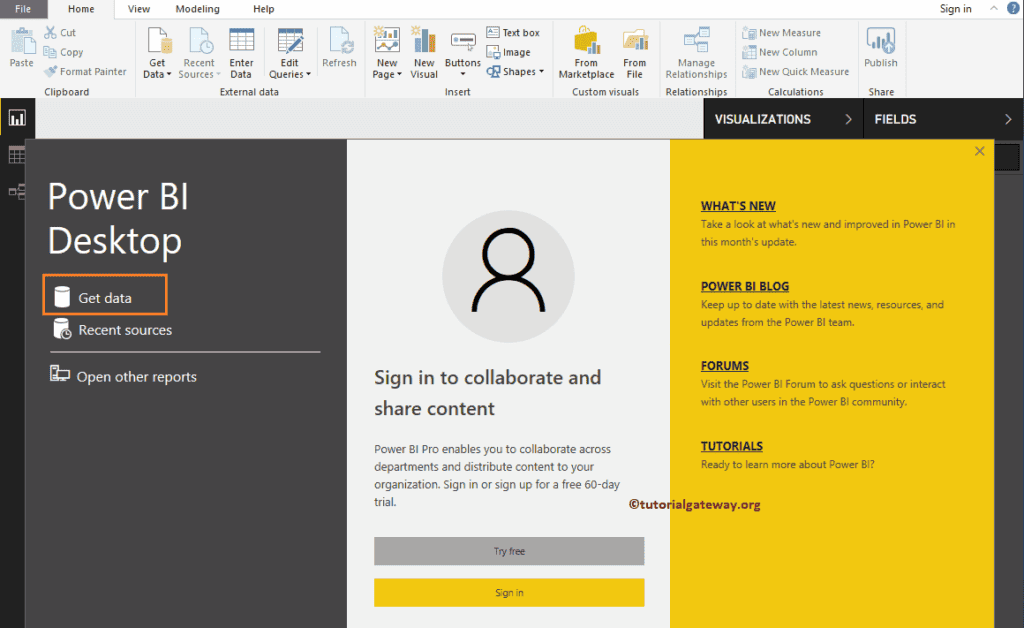
Task: Click the Try free button
Action: pos(509,551)
